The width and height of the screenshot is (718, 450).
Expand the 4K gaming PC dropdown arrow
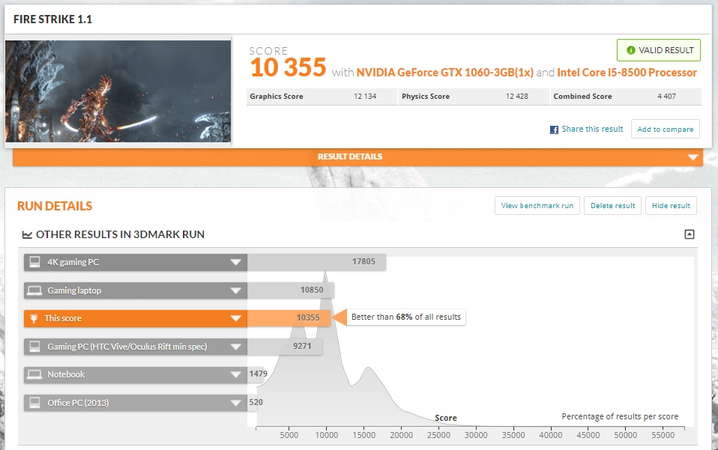pos(236,262)
